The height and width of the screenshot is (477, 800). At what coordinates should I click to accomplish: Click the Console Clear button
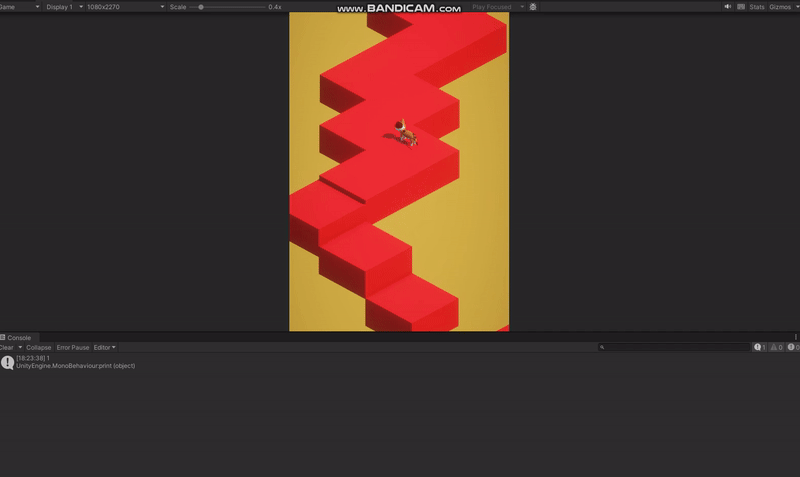[7, 347]
